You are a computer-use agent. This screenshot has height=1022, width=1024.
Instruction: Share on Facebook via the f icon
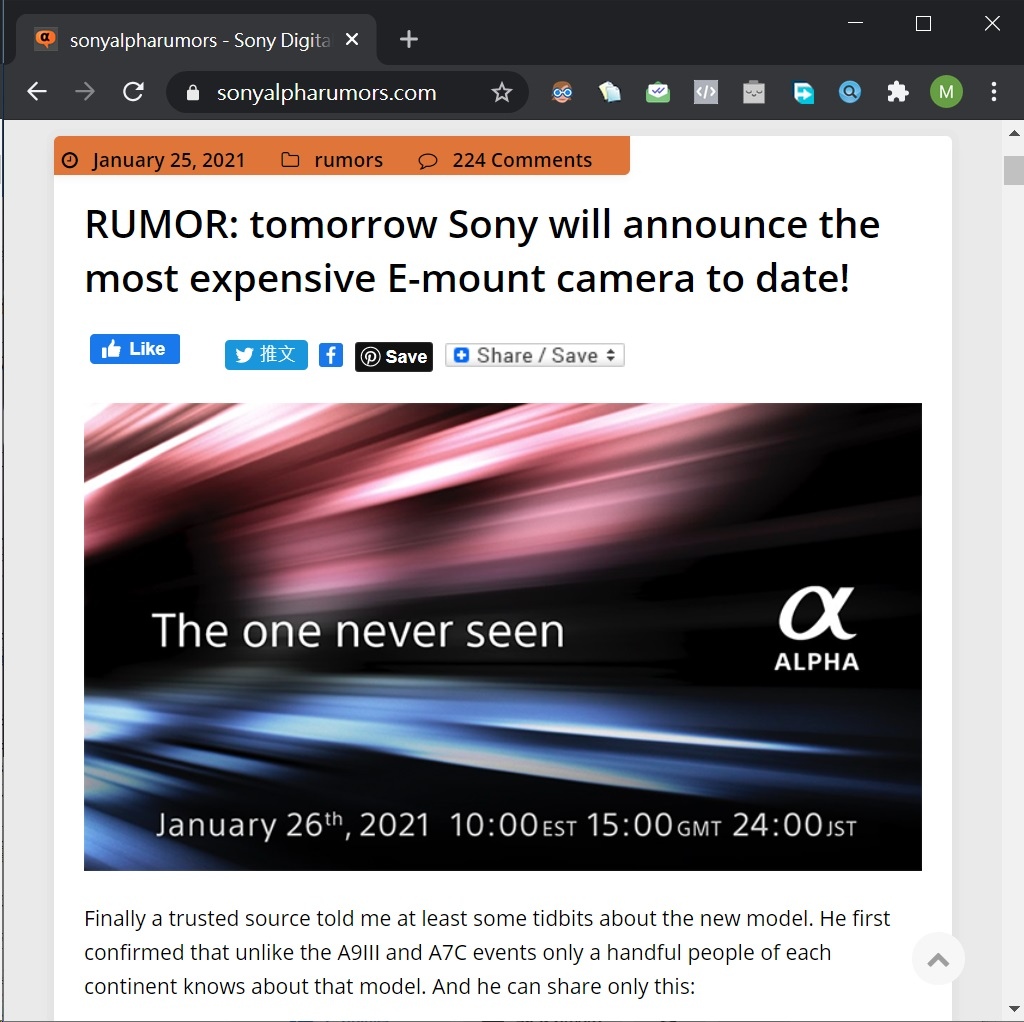(x=331, y=355)
